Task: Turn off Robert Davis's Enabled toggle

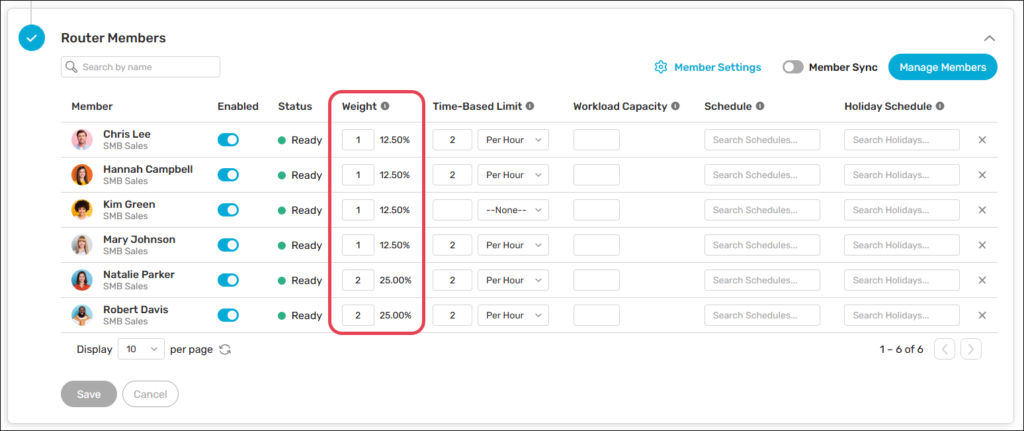Action: [x=228, y=315]
